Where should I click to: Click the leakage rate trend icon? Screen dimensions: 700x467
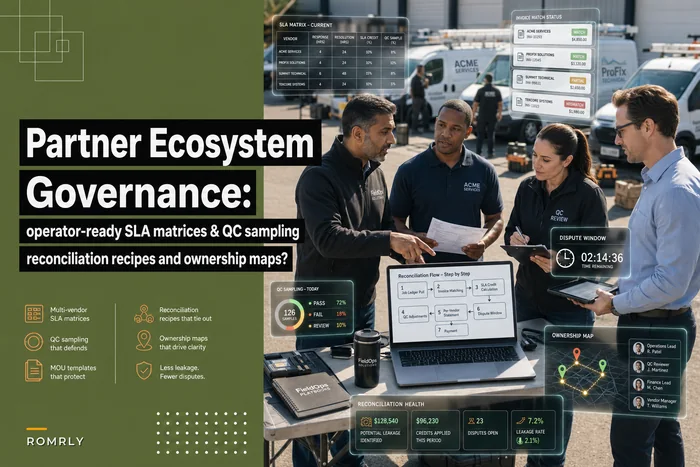pyautogui.click(x=521, y=421)
